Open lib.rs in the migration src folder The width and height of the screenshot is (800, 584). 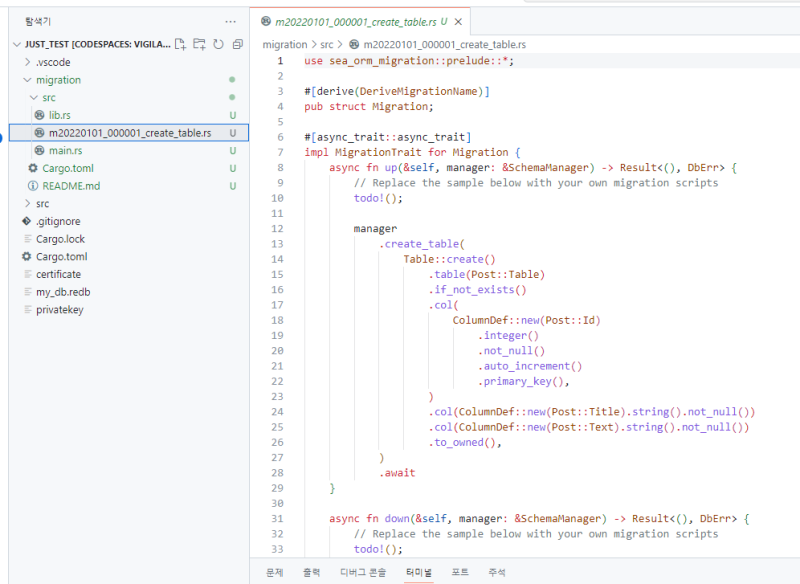pyautogui.click(x=60, y=115)
